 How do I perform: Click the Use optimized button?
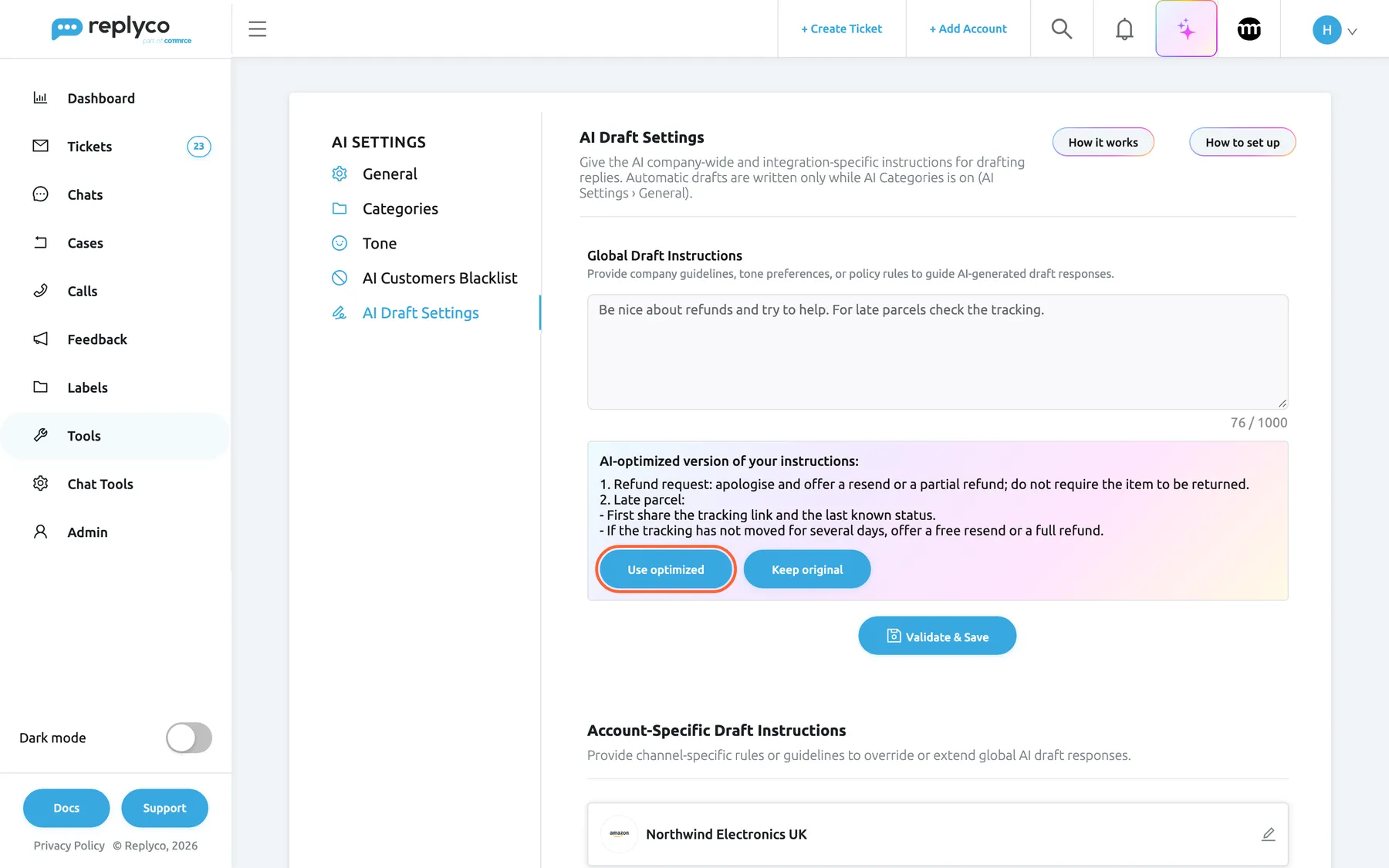pos(666,569)
